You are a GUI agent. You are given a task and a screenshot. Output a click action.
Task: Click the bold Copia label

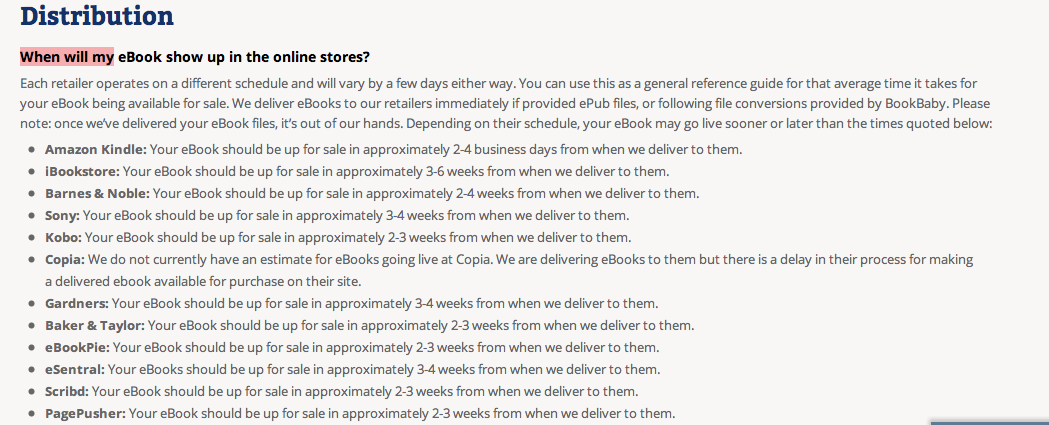(x=65, y=259)
